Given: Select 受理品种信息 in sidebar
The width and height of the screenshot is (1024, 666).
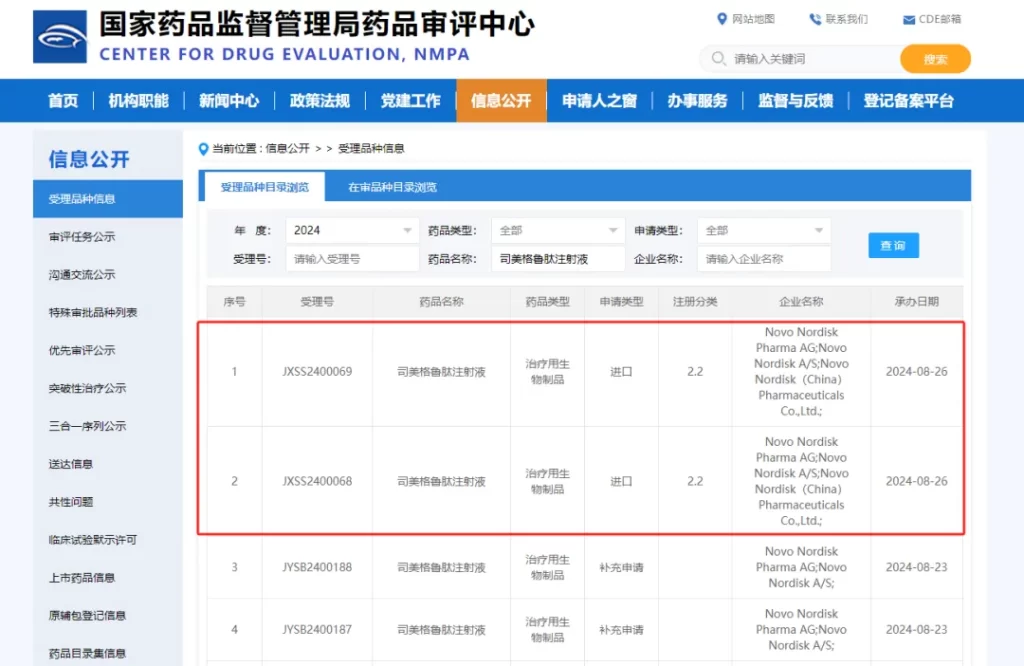Looking at the screenshot, I should (x=108, y=199).
